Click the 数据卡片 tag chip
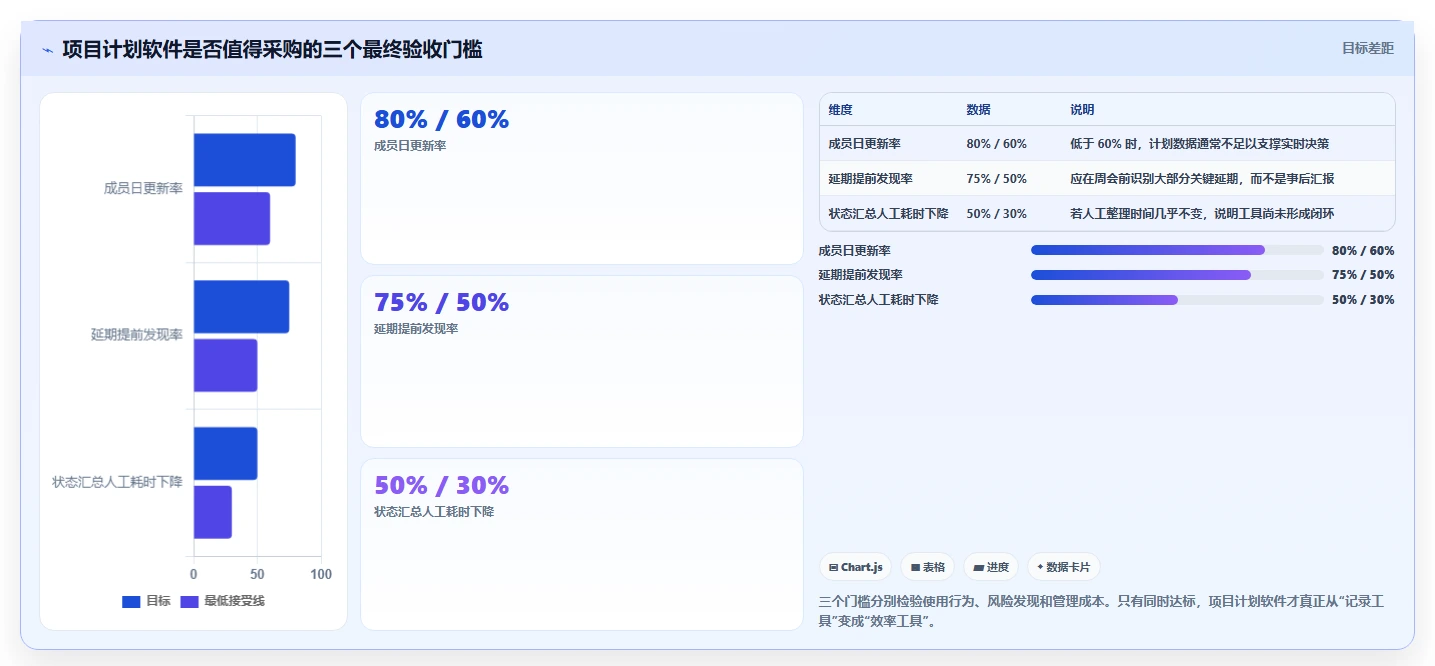 coord(1064,567)
